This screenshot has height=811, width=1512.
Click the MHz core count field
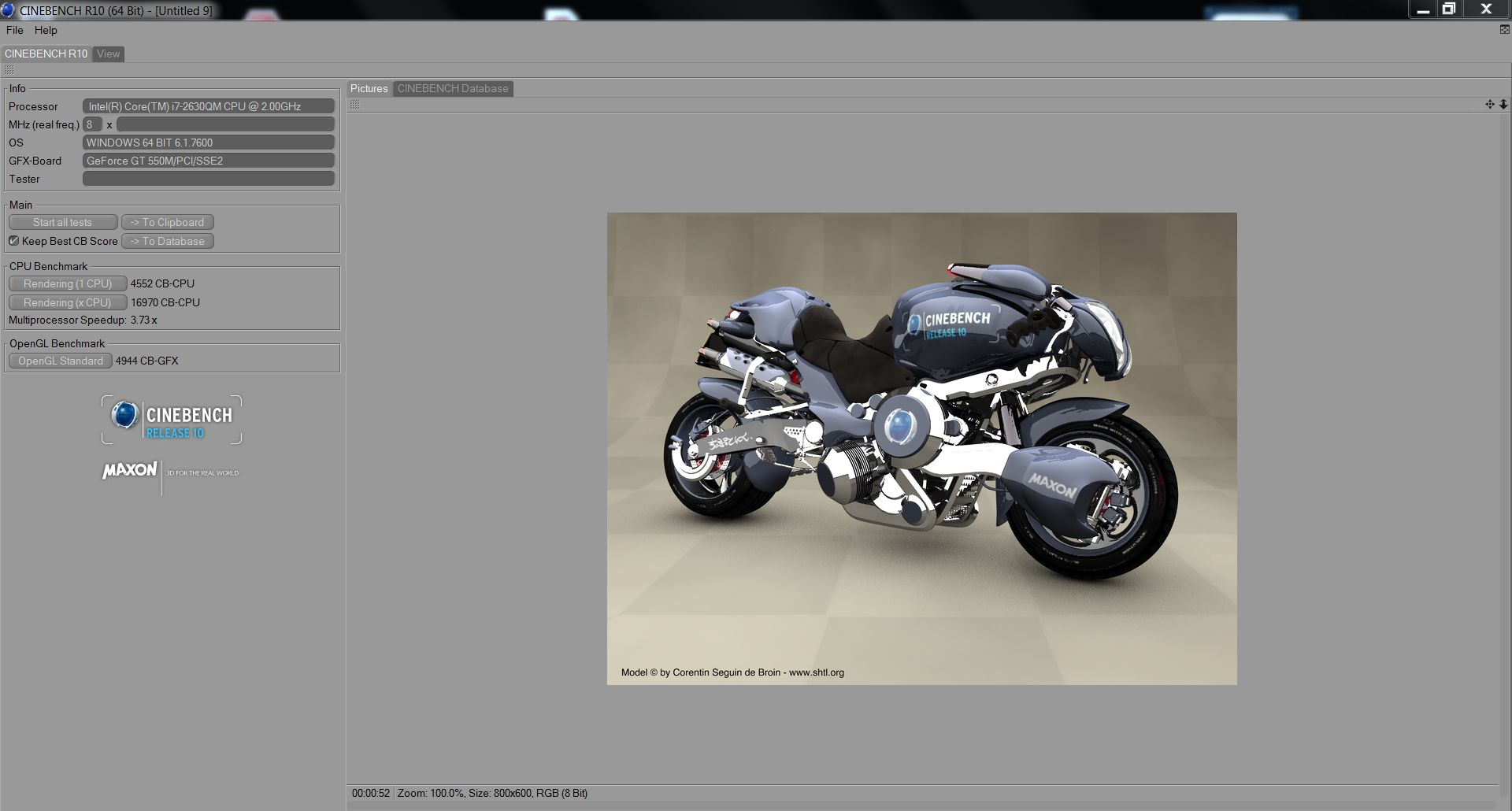[x=92, y=124]
